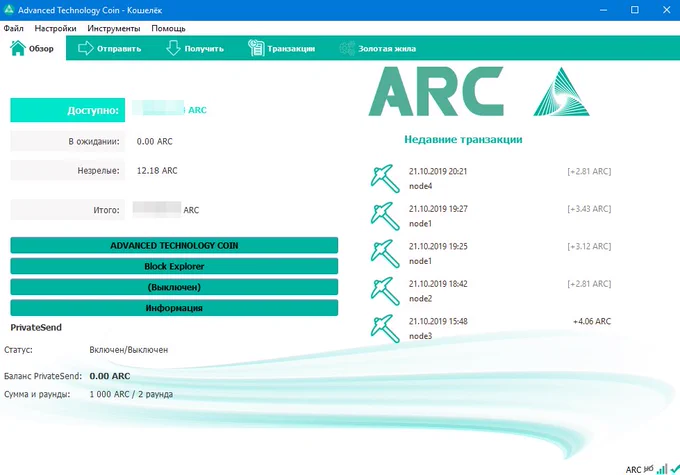Click pickaxe icon of 19:27 node1 transaction
The height and width of the screenshot is (475, 680).
[x=385, y=216]
